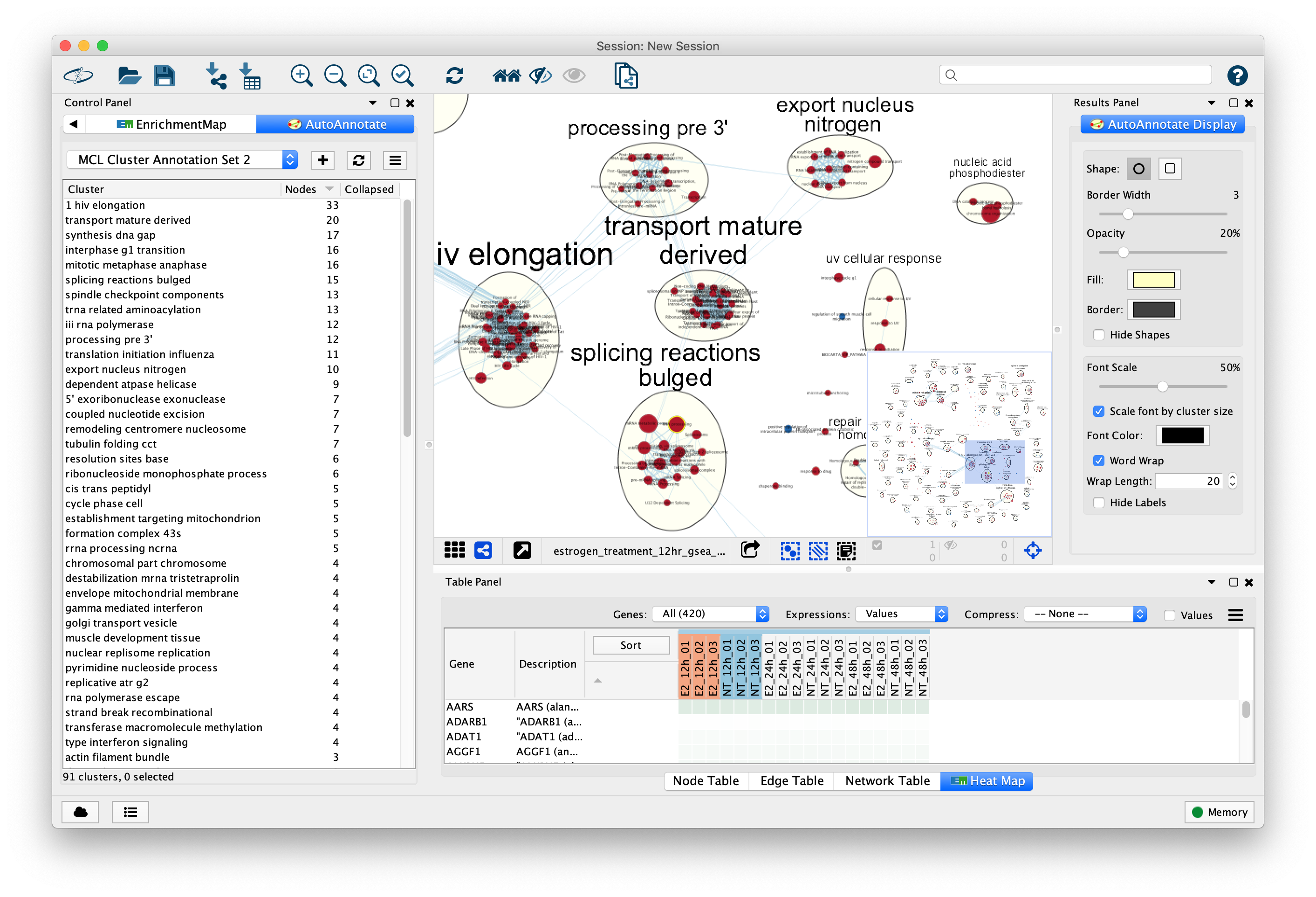This screenshot has height=897, width=1316.
Task: Click the Export network share icon
Action: pos(750,550)
